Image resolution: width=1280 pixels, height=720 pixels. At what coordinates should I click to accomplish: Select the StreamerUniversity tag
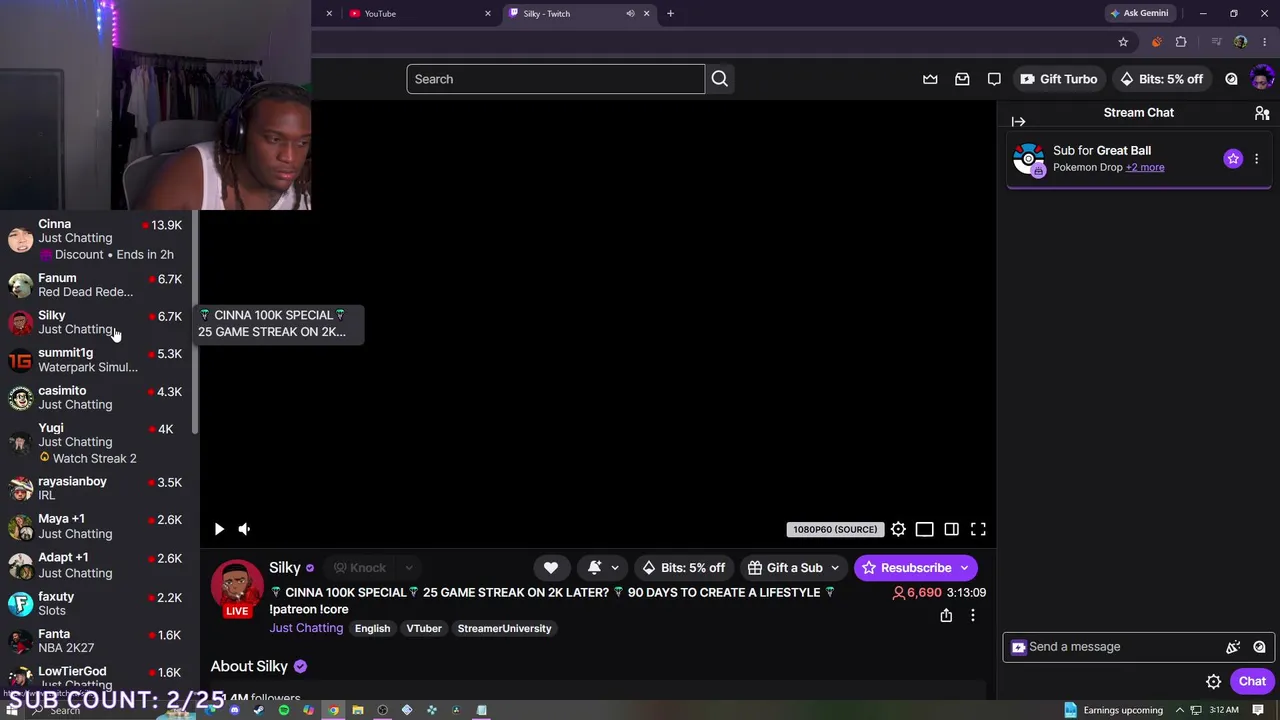pyautogui.click(x=504, y=629)
